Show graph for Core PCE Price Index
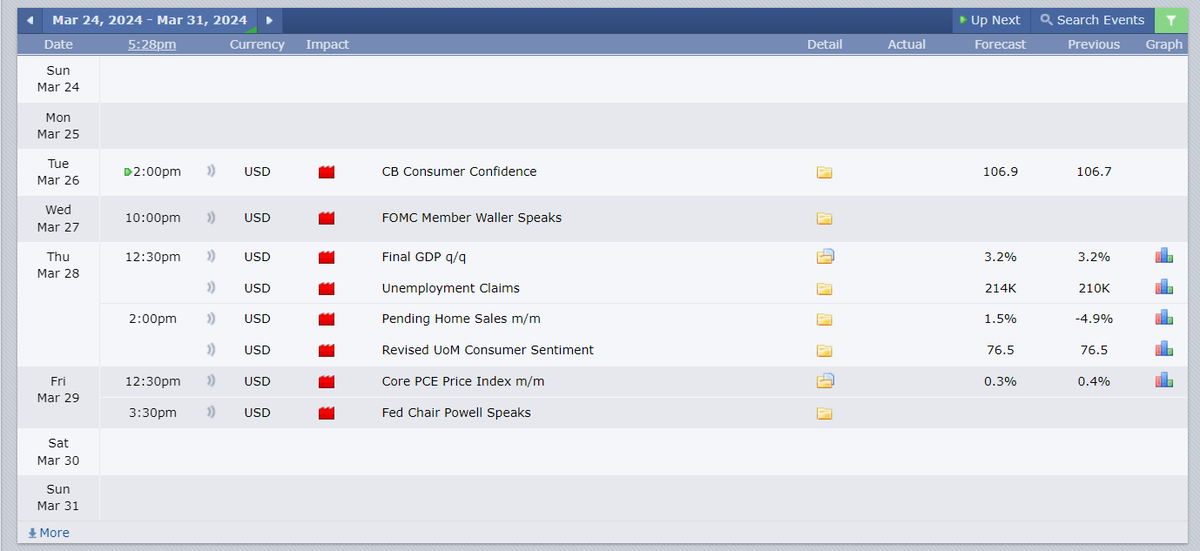Image resolution: width=1200 pixels, height=551 pixels. 1164,380
